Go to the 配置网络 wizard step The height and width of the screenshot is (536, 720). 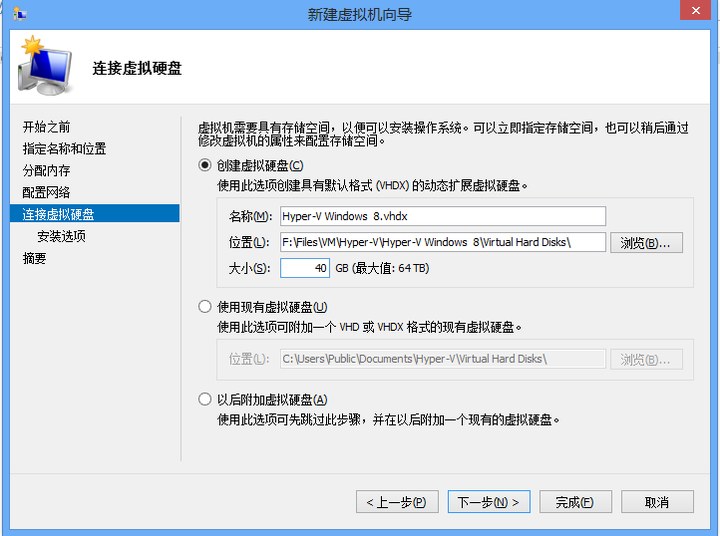[x=46, y=192]
